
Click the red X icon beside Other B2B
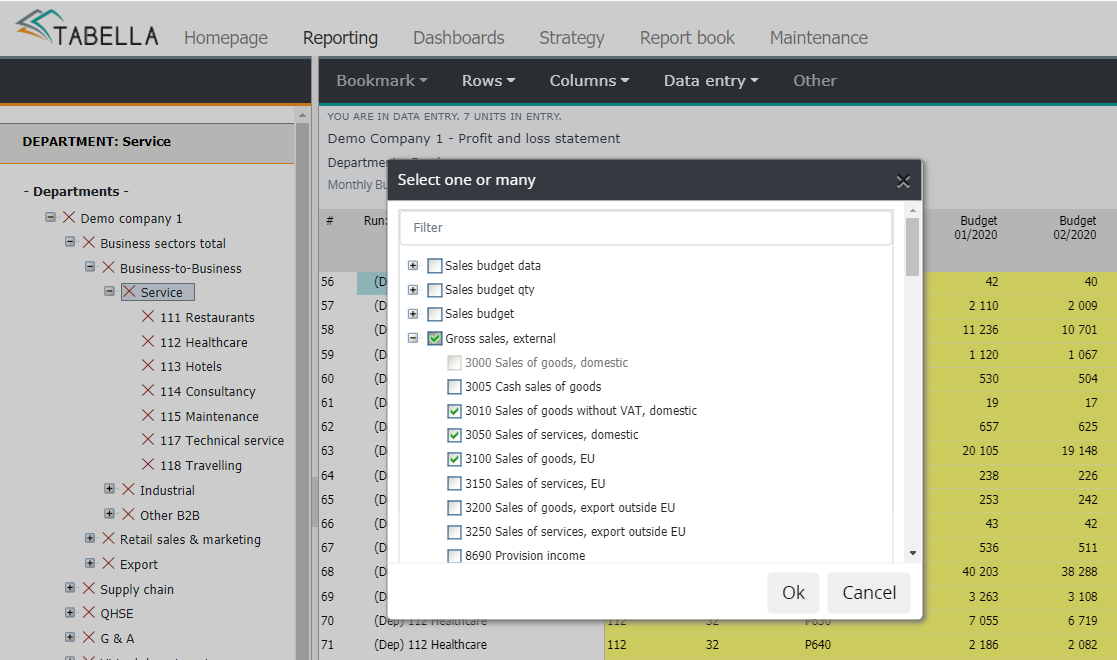[128, 515]
